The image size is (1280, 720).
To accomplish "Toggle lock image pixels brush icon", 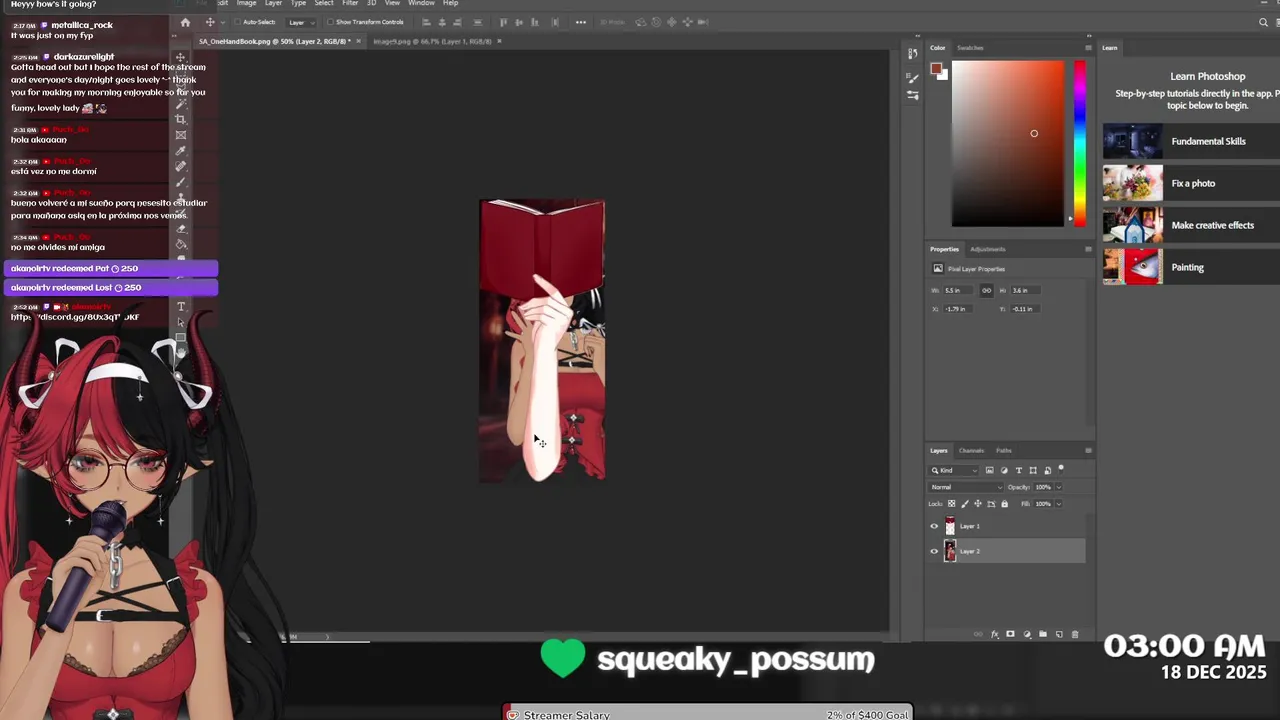I will click(965, 504).
